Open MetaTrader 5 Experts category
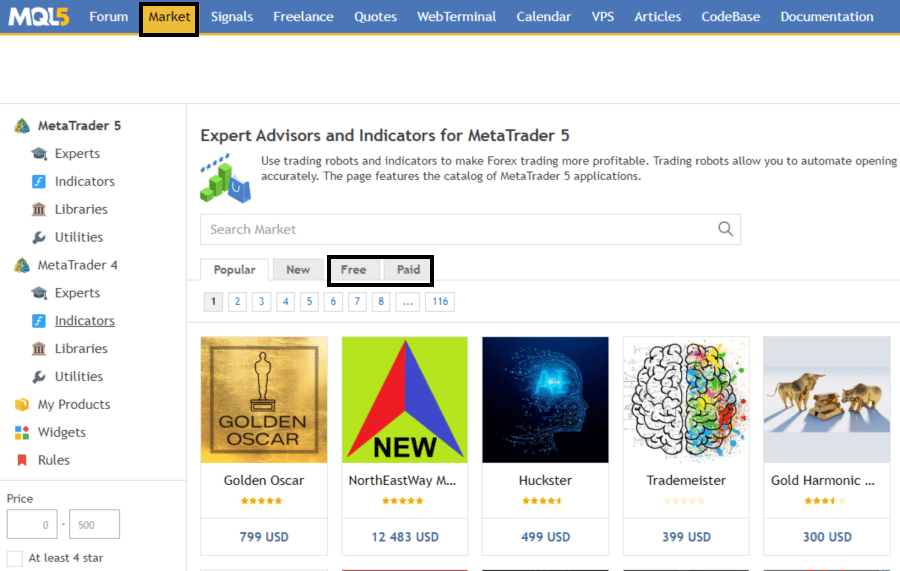Viewport: 900px width, 571px height. (x=77, y=154)
